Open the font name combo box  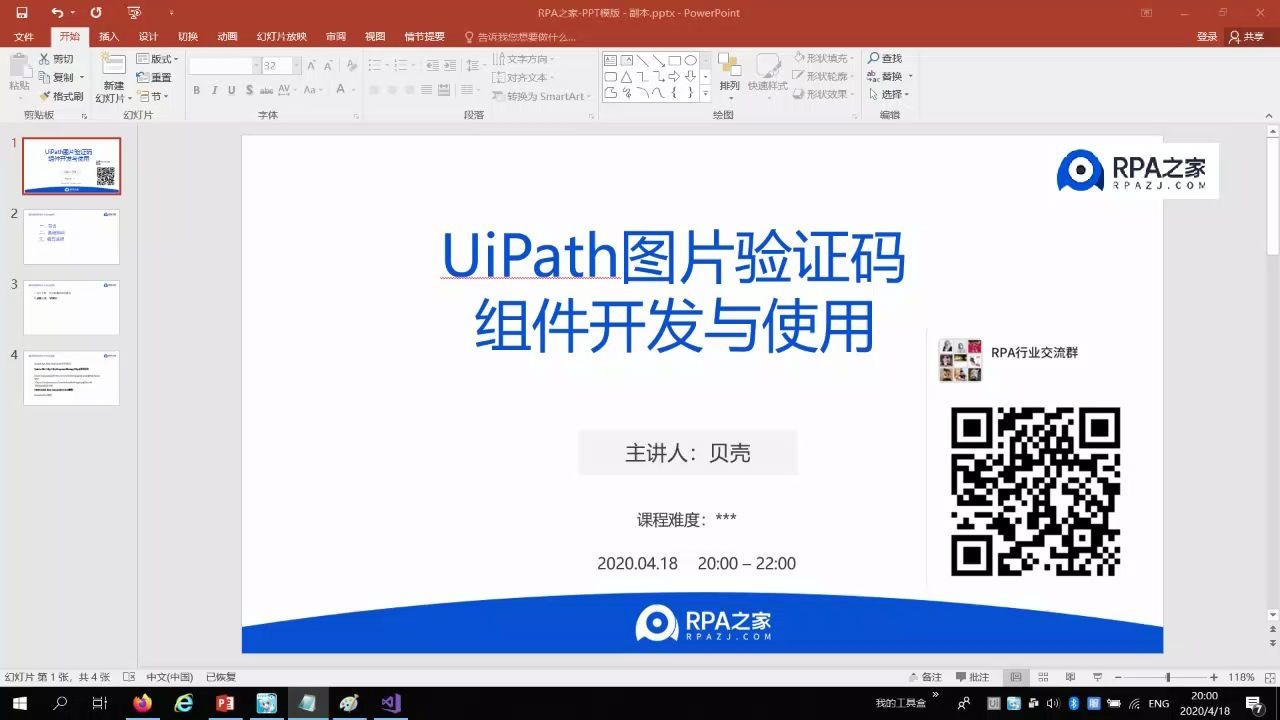[223, 65]
